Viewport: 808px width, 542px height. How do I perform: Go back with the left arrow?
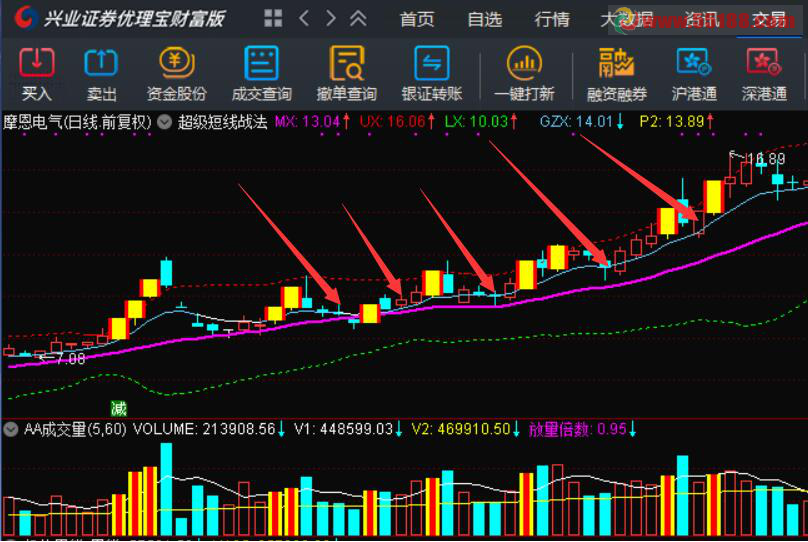click(x=304, y=18)
